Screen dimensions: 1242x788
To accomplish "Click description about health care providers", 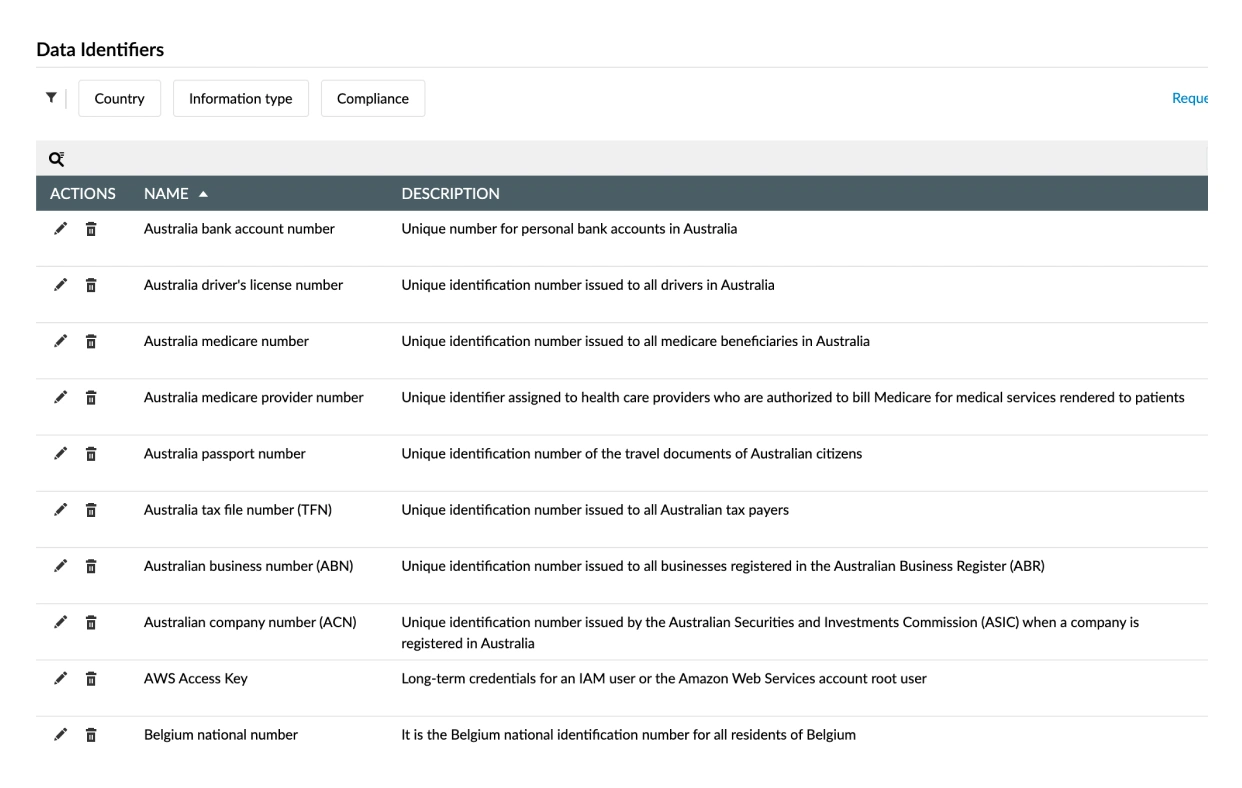I will click(793, 398).
